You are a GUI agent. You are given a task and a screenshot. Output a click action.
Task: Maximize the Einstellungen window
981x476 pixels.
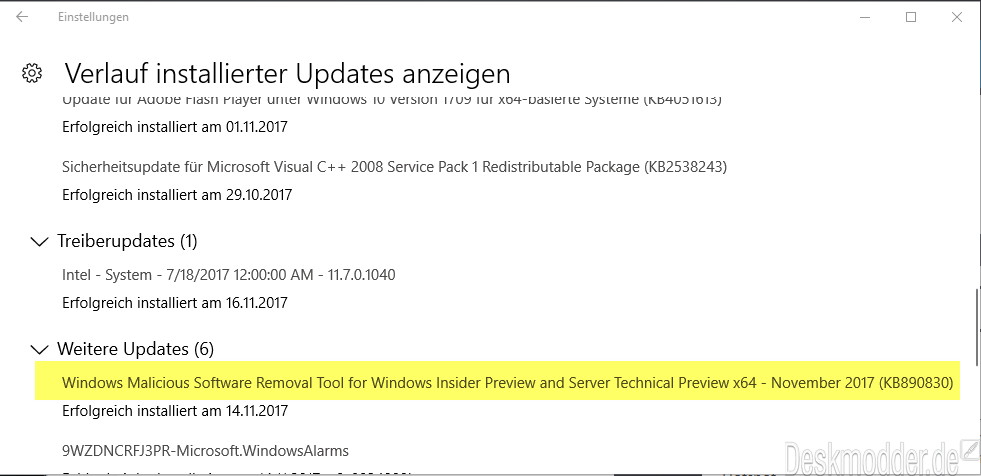pos(911,18)
